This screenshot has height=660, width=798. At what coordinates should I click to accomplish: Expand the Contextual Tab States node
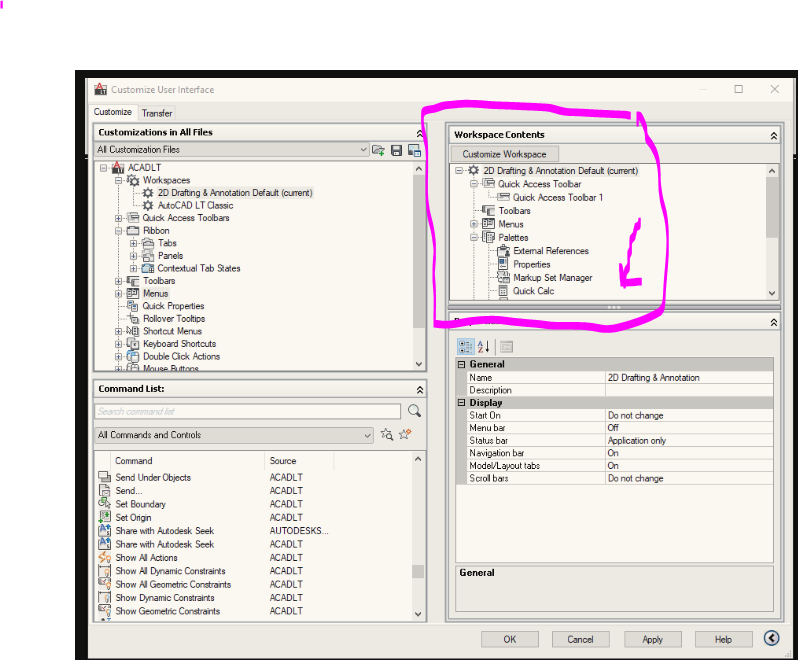(x=133, y=268)
